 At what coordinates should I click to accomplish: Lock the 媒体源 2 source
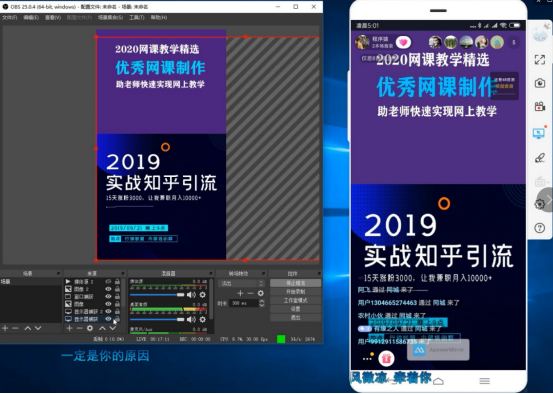pyautogui.click(x=117, y=281)
